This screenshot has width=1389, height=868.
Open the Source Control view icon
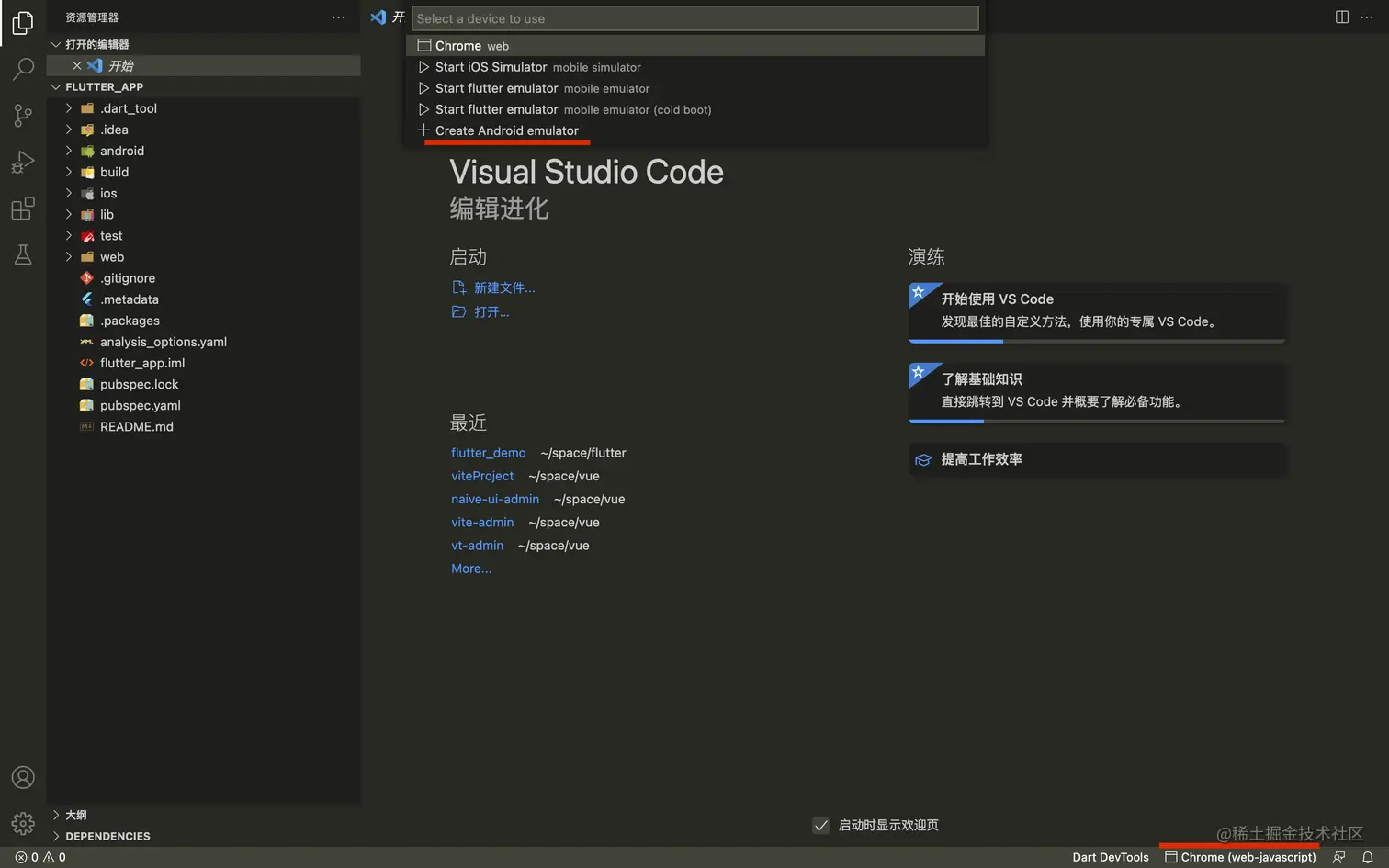pos(23,116)
